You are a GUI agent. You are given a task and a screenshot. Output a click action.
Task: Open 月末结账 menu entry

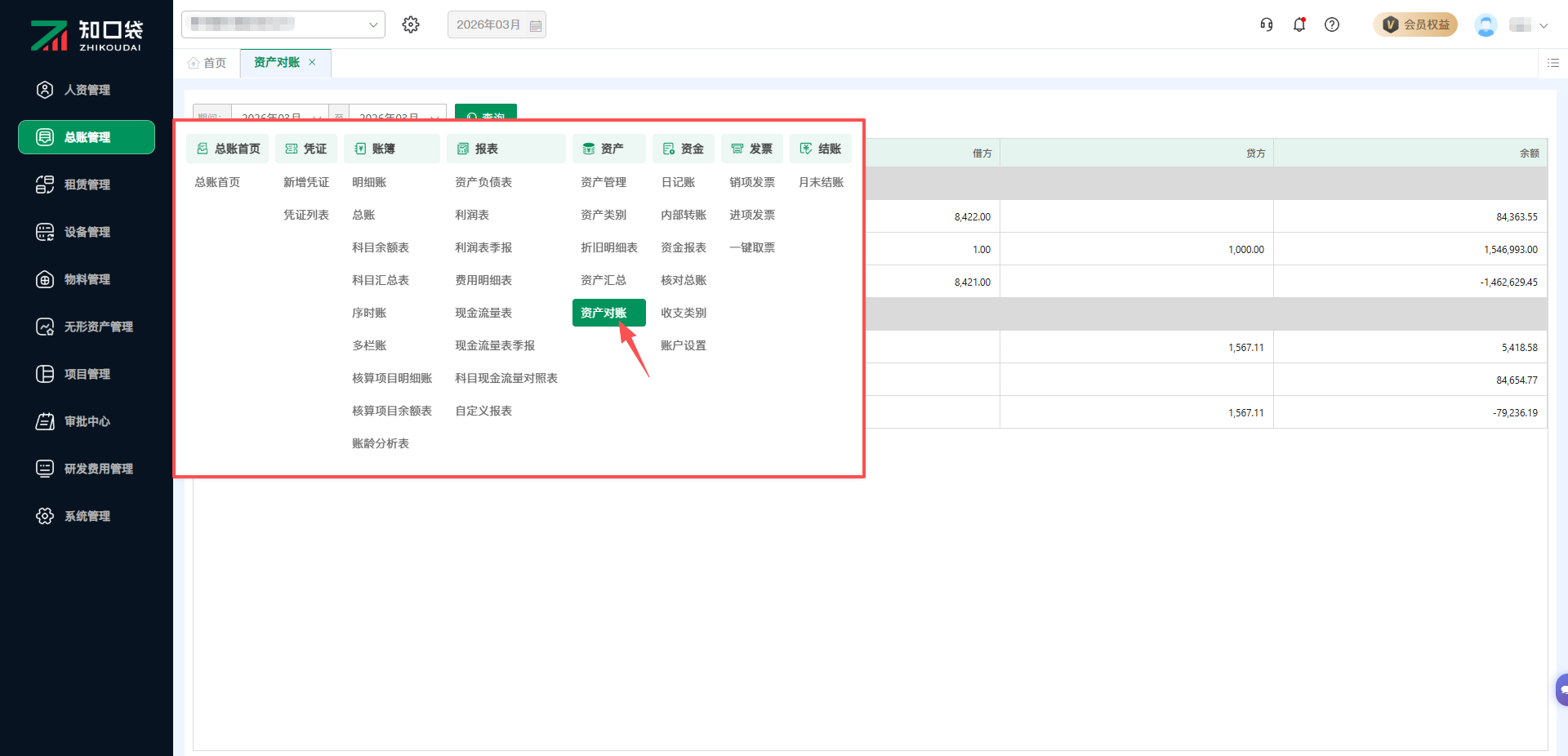tap(821, 182)
